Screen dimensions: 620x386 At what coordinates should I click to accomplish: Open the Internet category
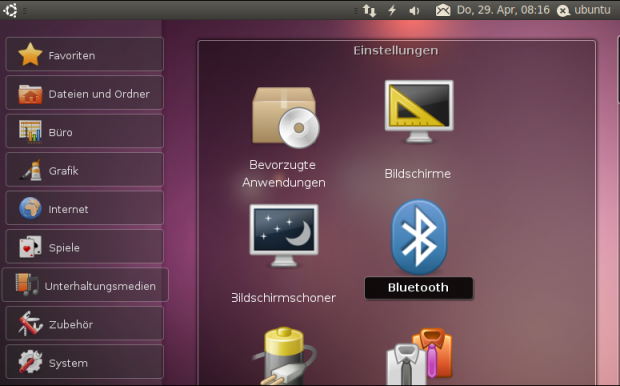85,208
